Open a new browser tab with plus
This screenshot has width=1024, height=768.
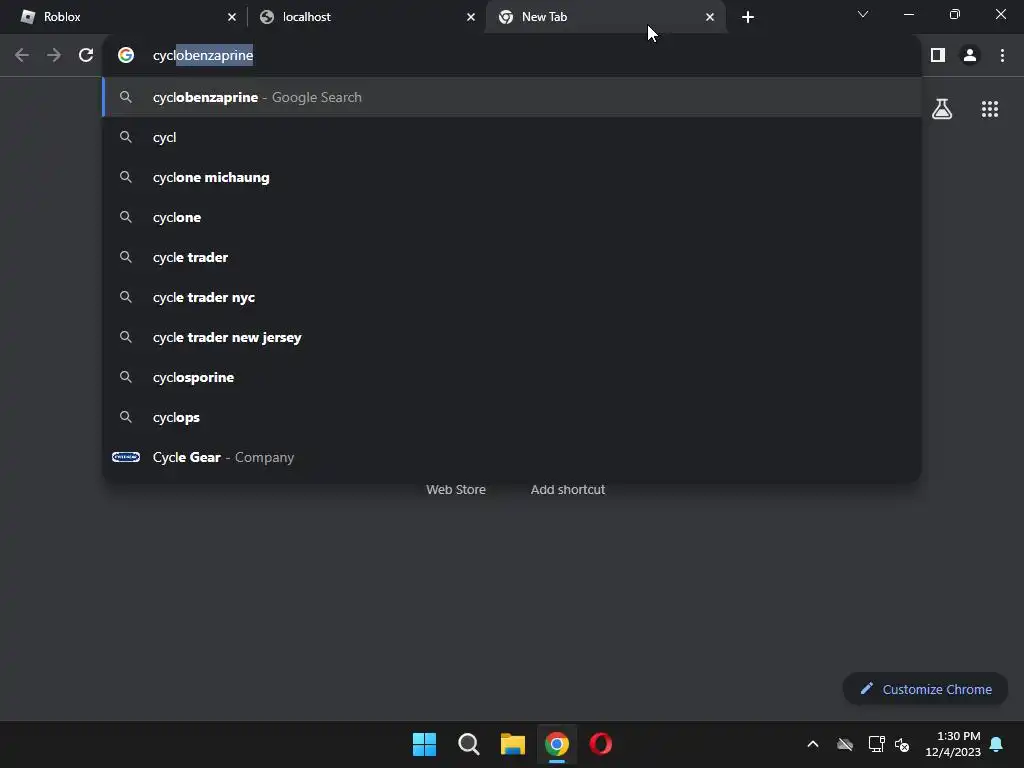[x=748, y=17]
